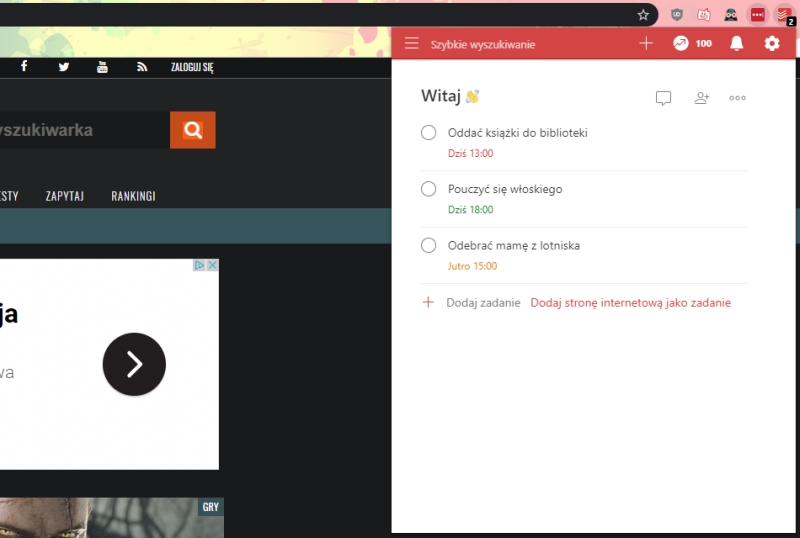Click the Witaj project title
The height and width of the screenshot is (538, 800).
tap(441, 96)
